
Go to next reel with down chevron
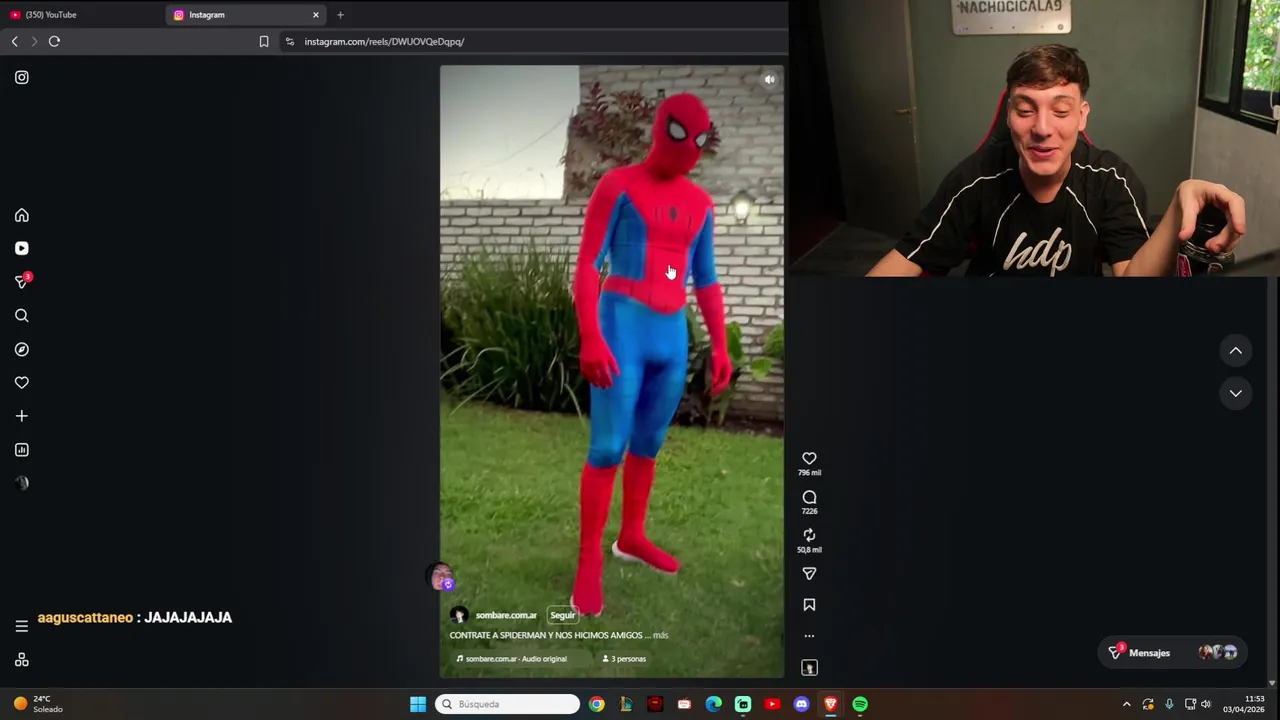click(1236, 394)
